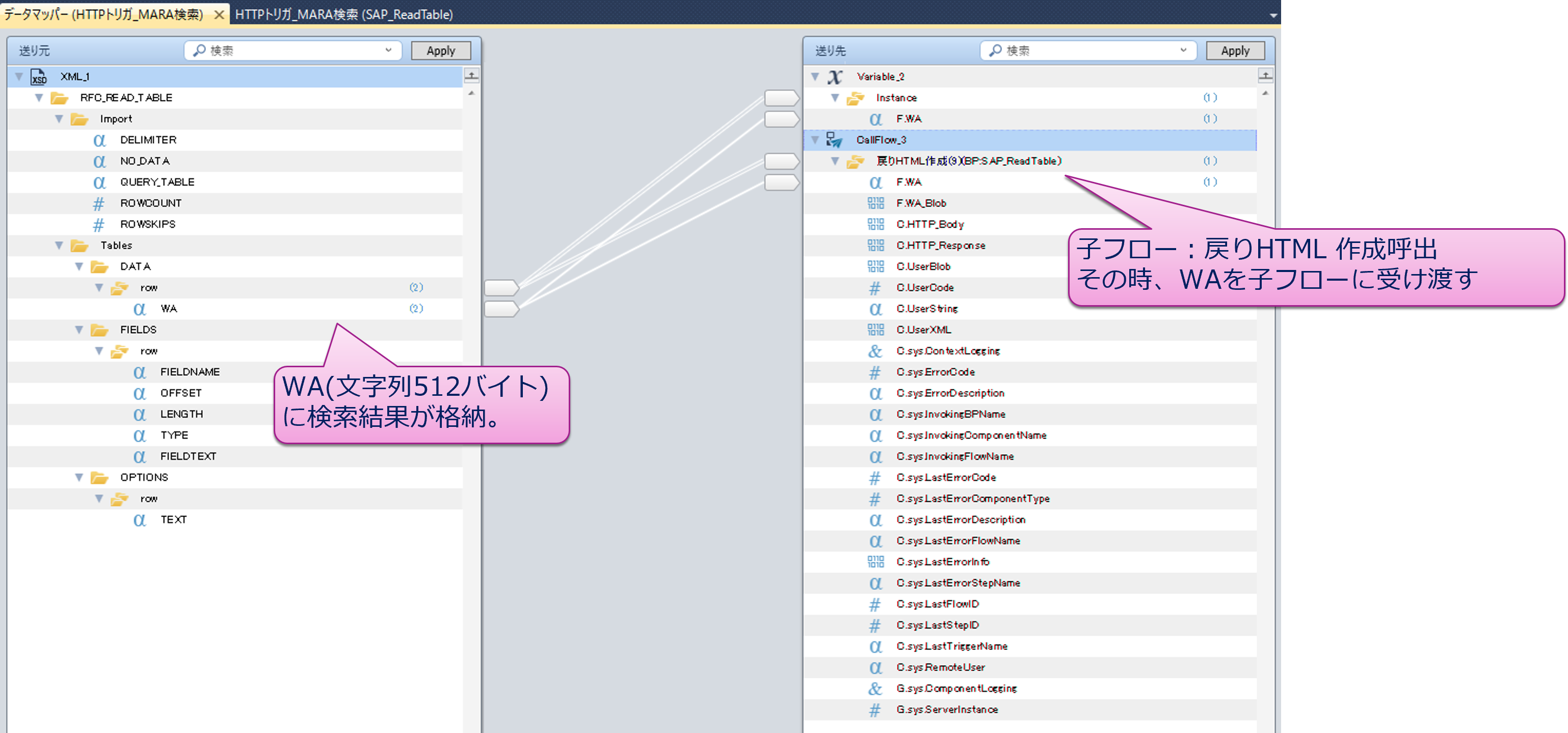Click the number icon beside ROWCOUNT
Viewport: 1568px width, 733px height.
click(98, 204)
